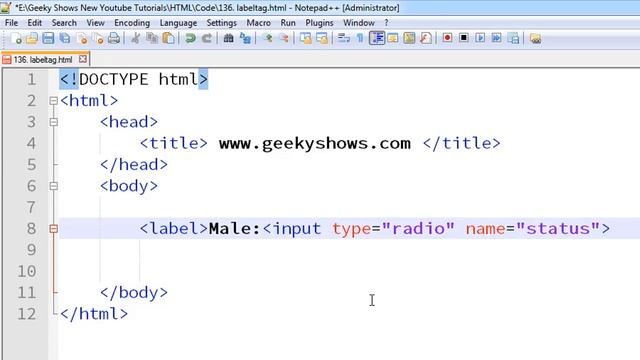Toggle Show All Characters pilcrow icon
This screenshot has width=640, height=360.
[x=360, y=38]
